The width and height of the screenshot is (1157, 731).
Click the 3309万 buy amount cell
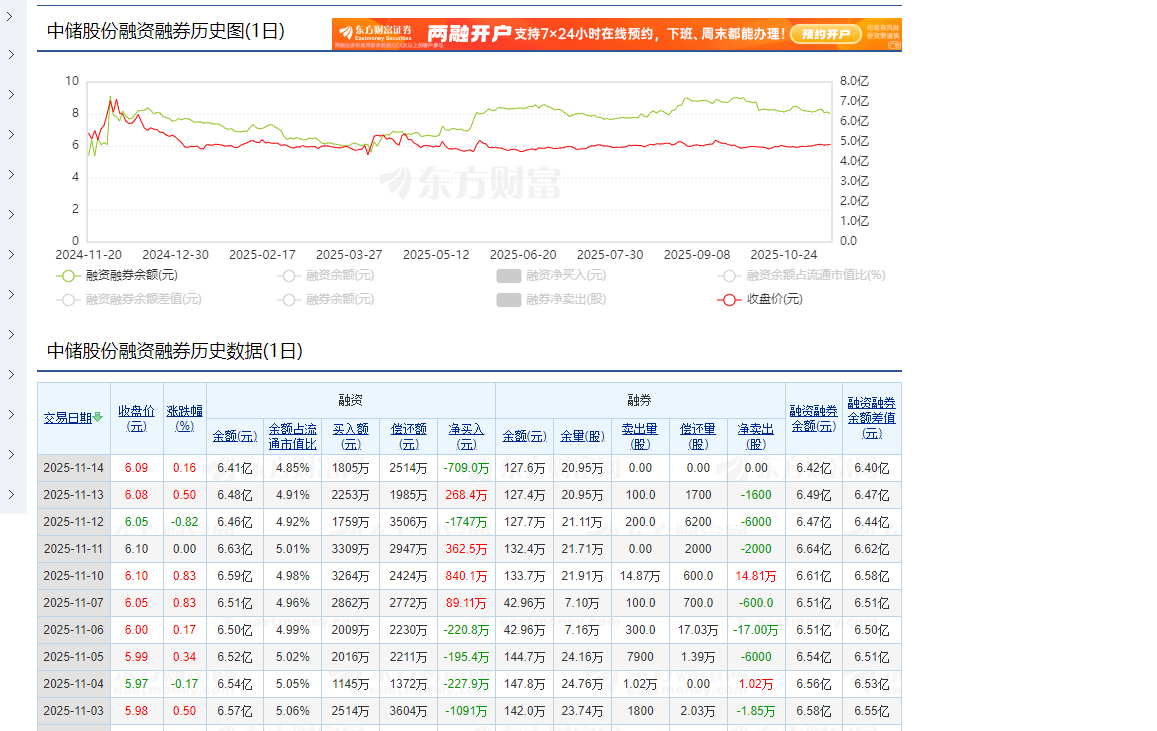[350, 549]
